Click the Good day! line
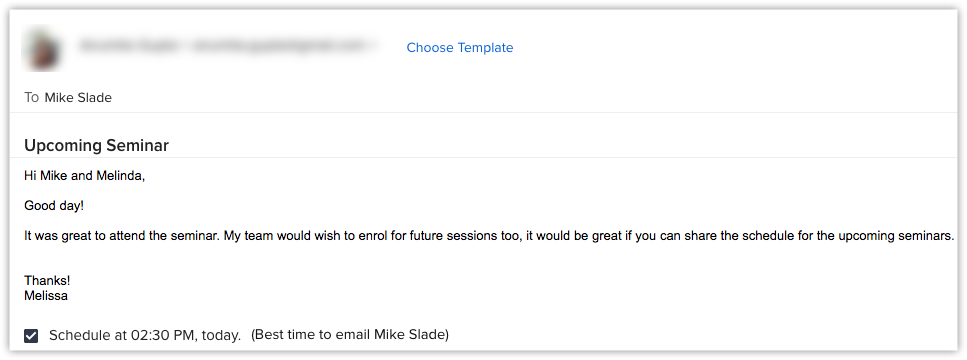The width and height of the screenshot is (967, 360). tap(54, 206)
